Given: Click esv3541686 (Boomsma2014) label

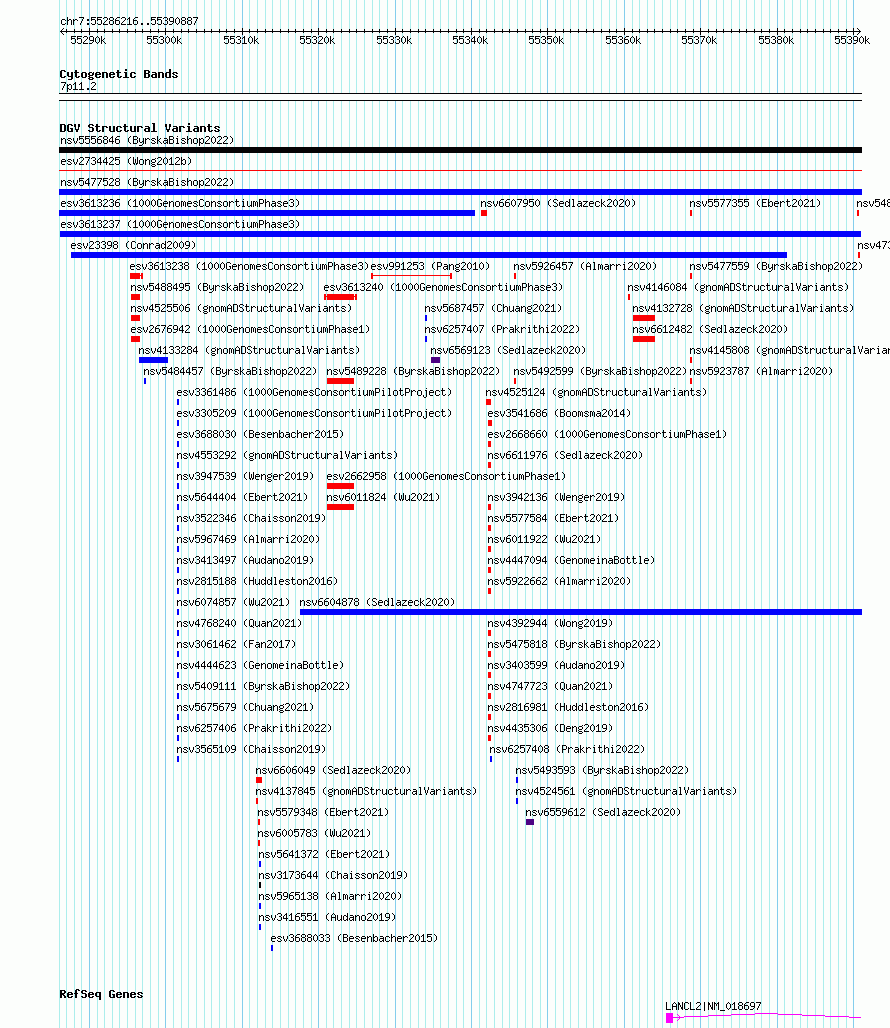Looking at the screenshot, I should click(x=559, y=413).
